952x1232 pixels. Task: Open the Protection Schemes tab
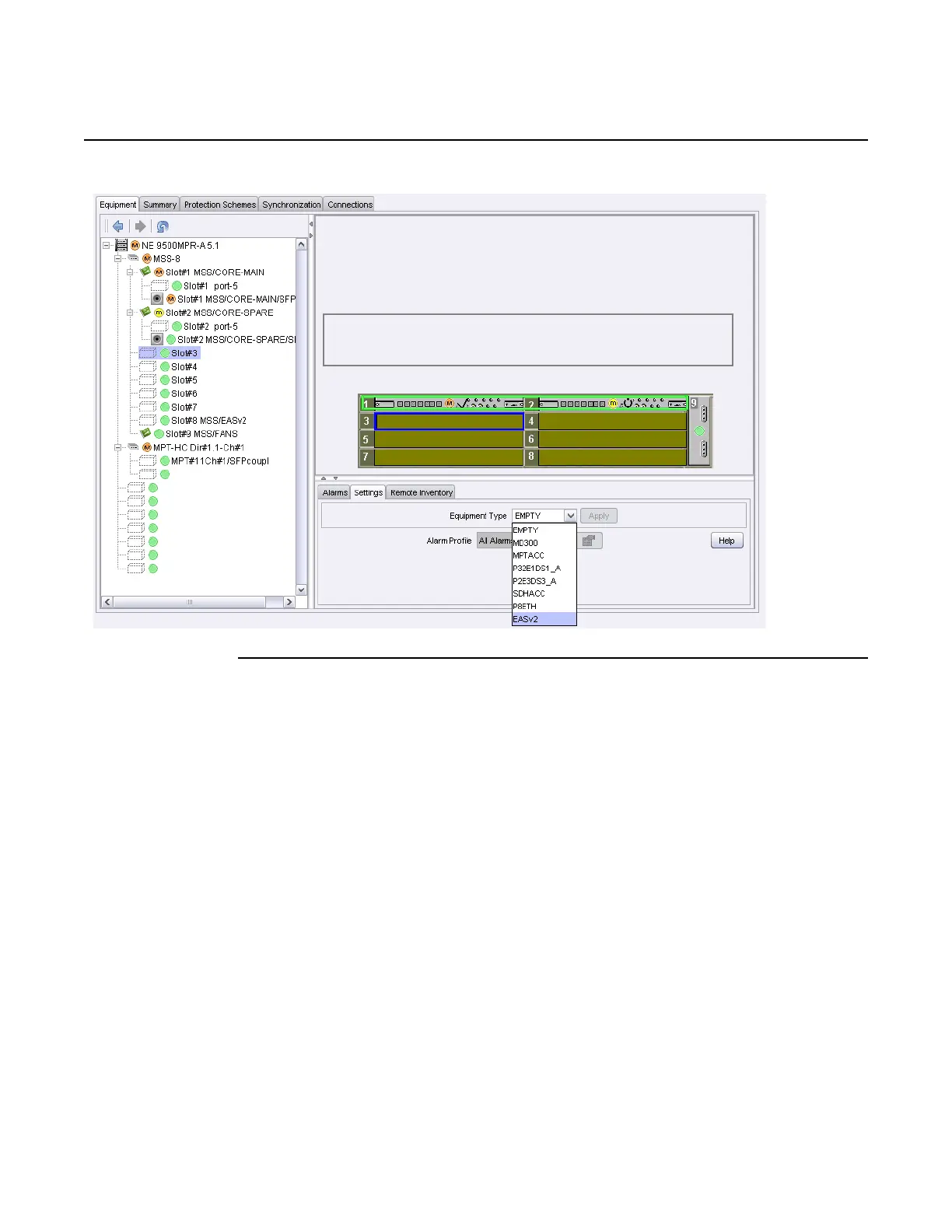[x=219, y=205]
